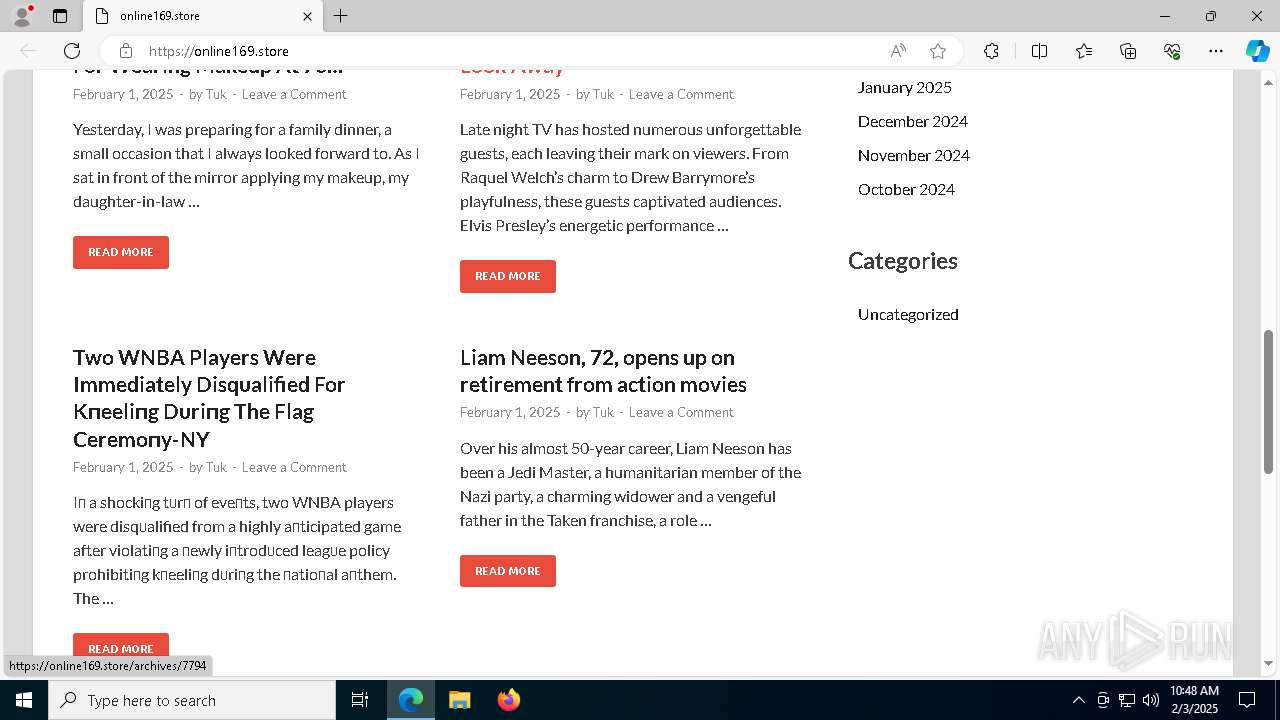Open author Tuk on WNBA post
The width and height of the screenshot is (1280, 720).
tap(216, 467)
